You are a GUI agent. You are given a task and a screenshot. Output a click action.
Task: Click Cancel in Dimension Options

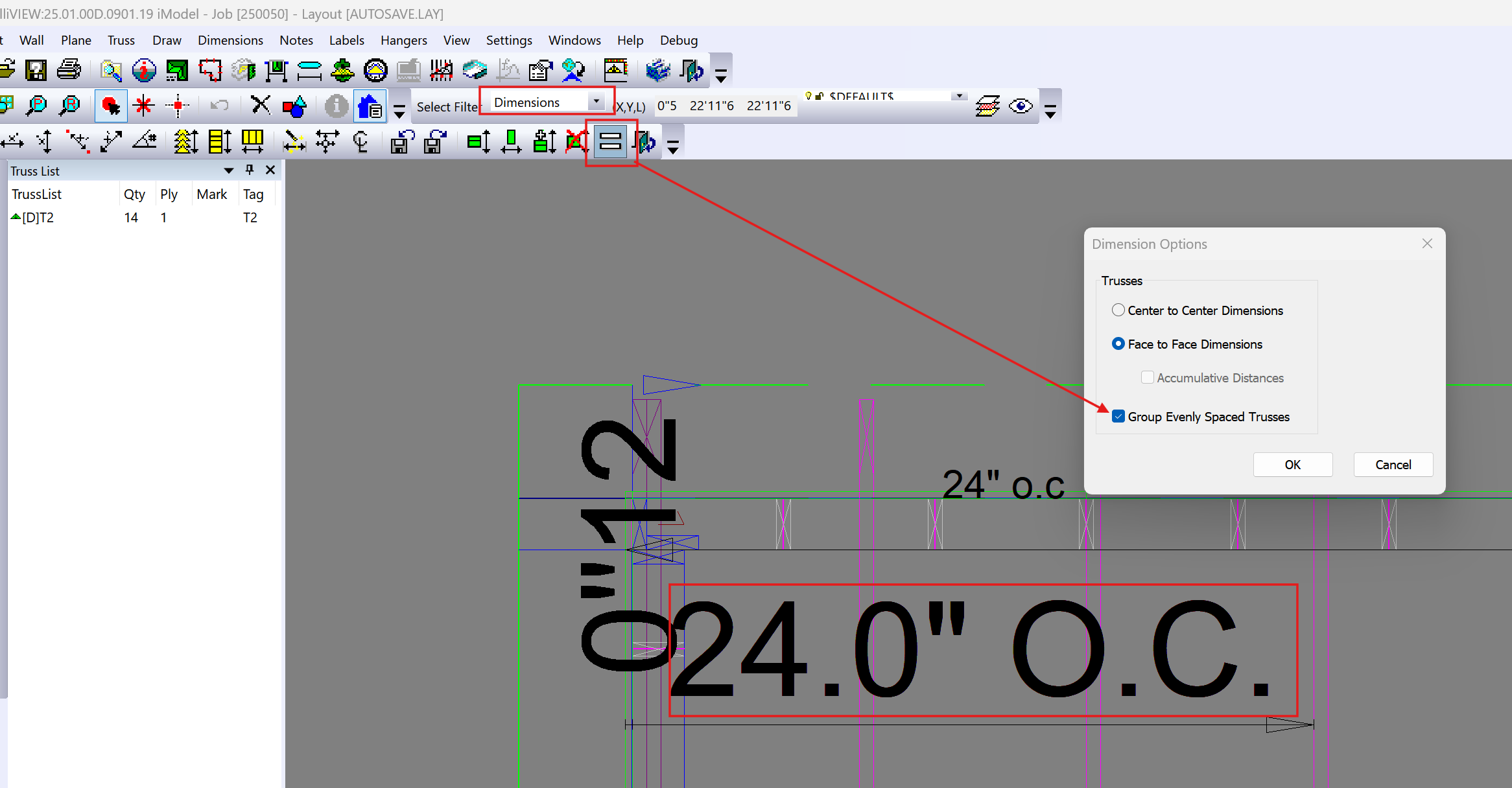1392,465
